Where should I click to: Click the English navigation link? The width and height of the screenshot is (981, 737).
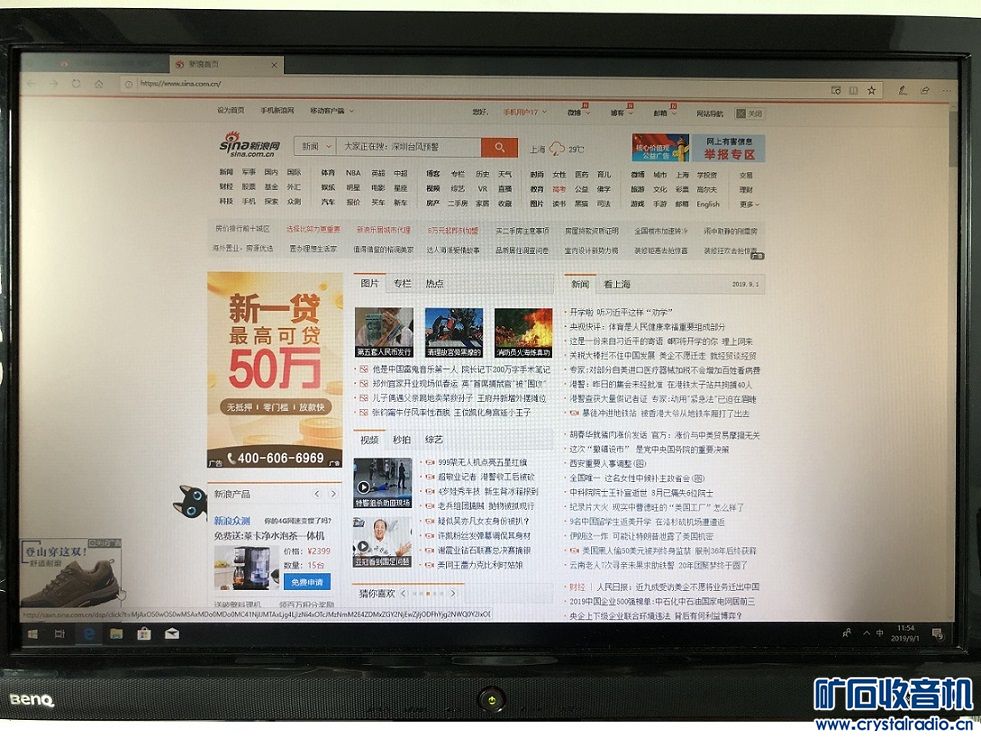pos(708,204)
